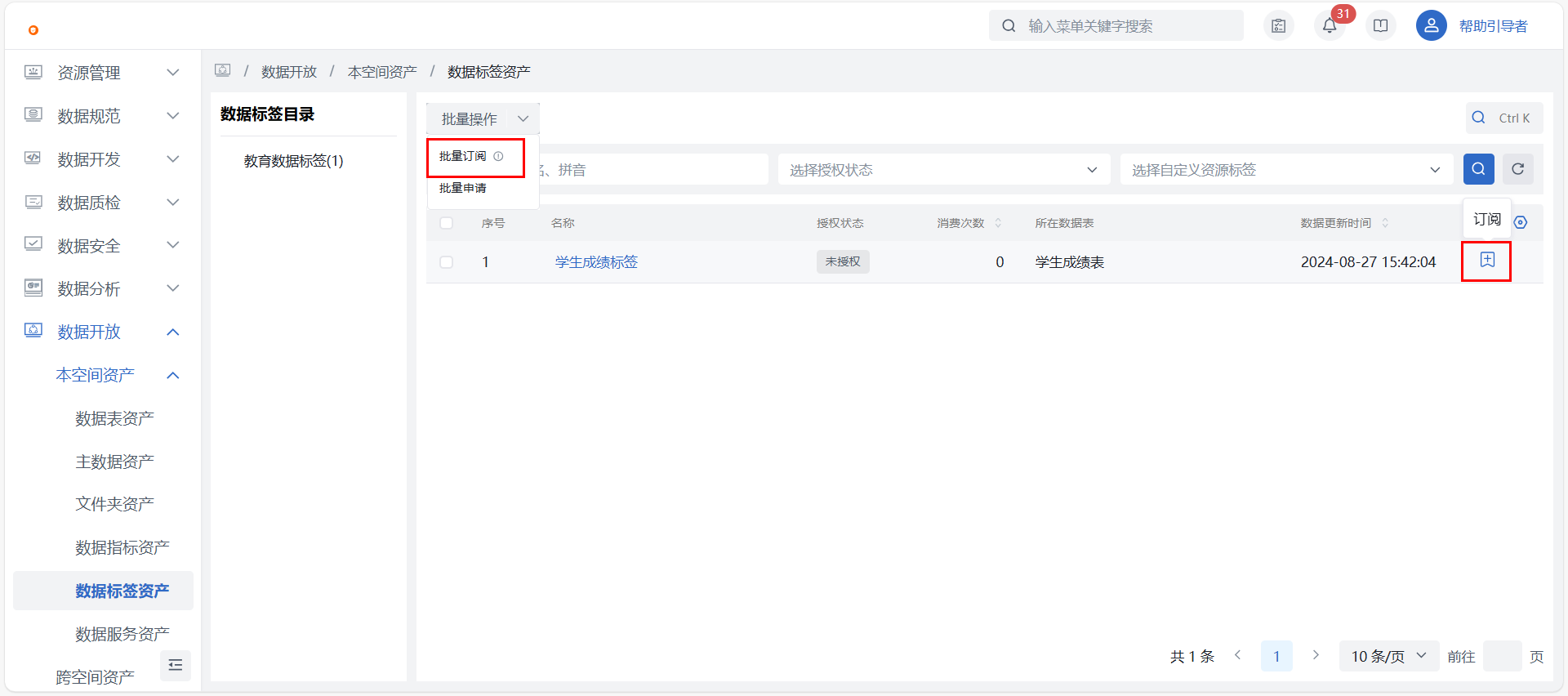This screenshot has height=696, width=1568.
Task: Click the 帮助引导者 username link
Action: pyautogui.click(x=1493, y=26)
